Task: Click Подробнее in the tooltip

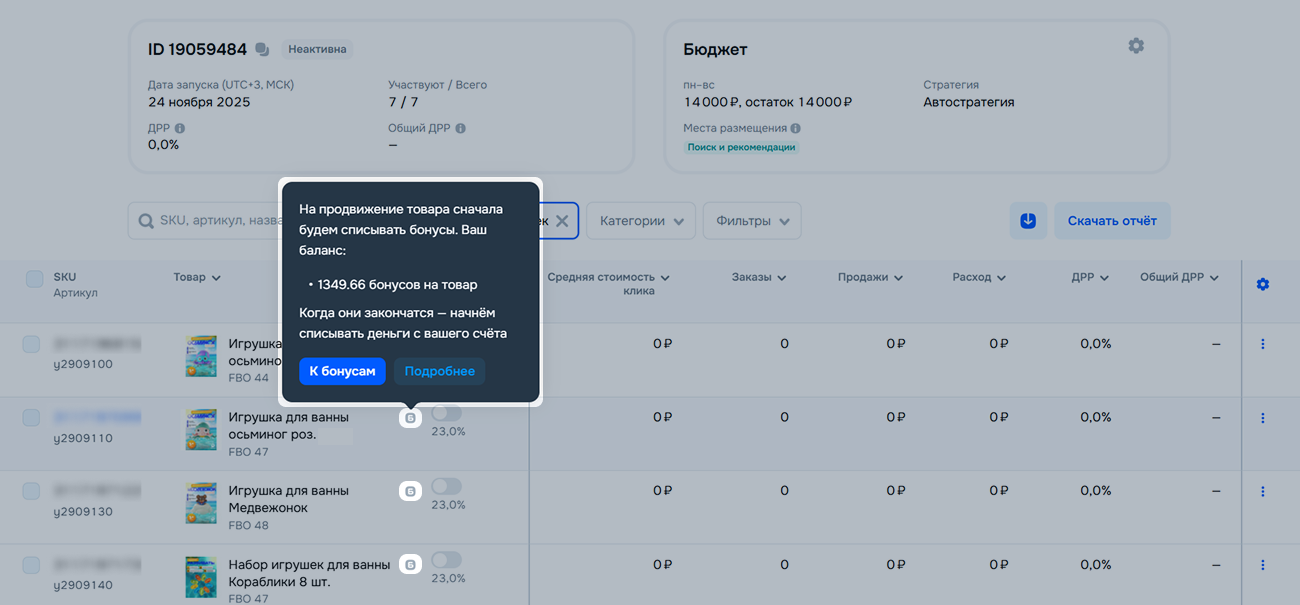Action: pos(439,371)
